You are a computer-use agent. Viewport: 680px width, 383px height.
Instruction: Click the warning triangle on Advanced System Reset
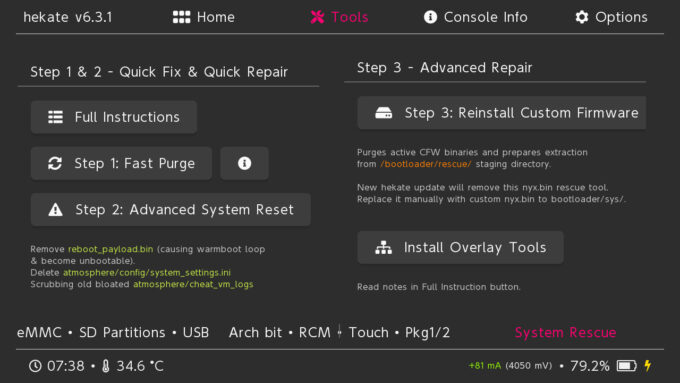[56, 210]
